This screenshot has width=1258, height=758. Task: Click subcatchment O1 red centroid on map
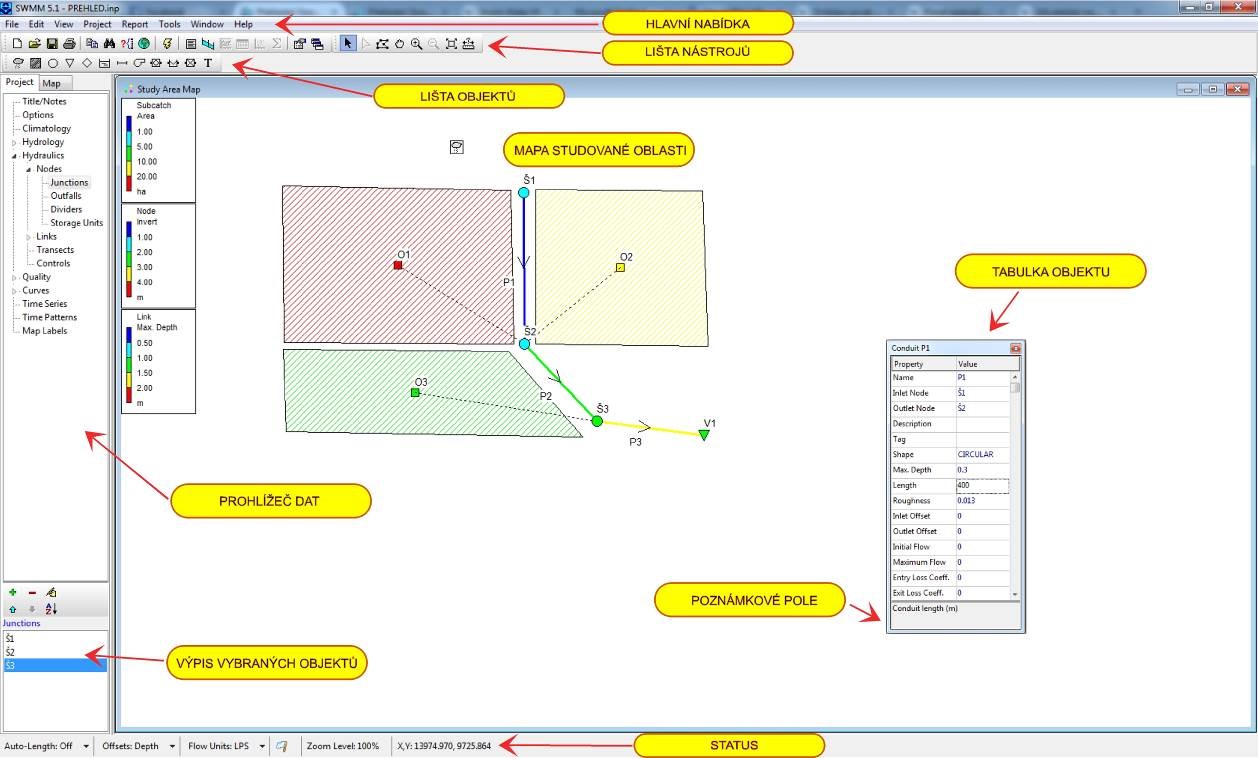click(398, 265)
